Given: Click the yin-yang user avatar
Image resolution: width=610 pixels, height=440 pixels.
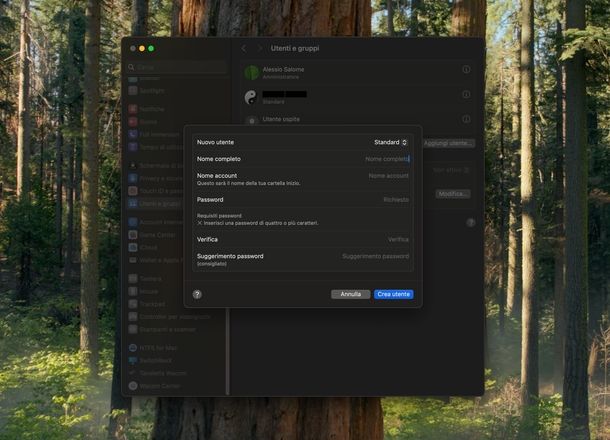Looking at the screenshot, I should (x=251, y=97).
